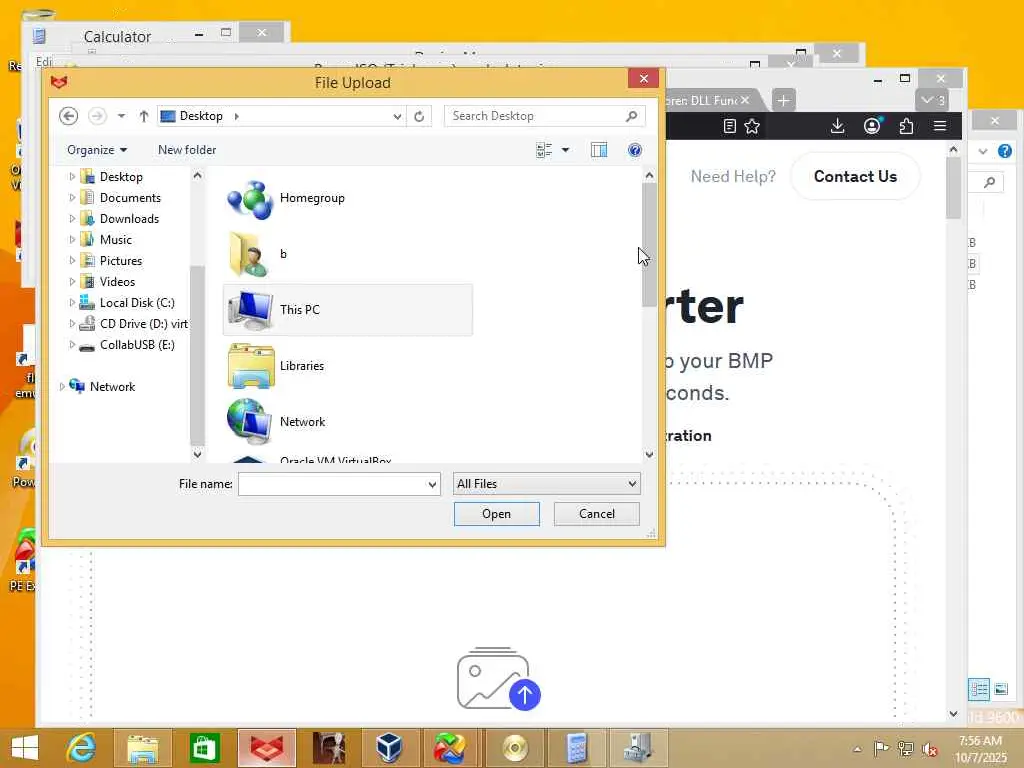
Task: Select Pictures in the navigation tree
Action: click(121, 261)
